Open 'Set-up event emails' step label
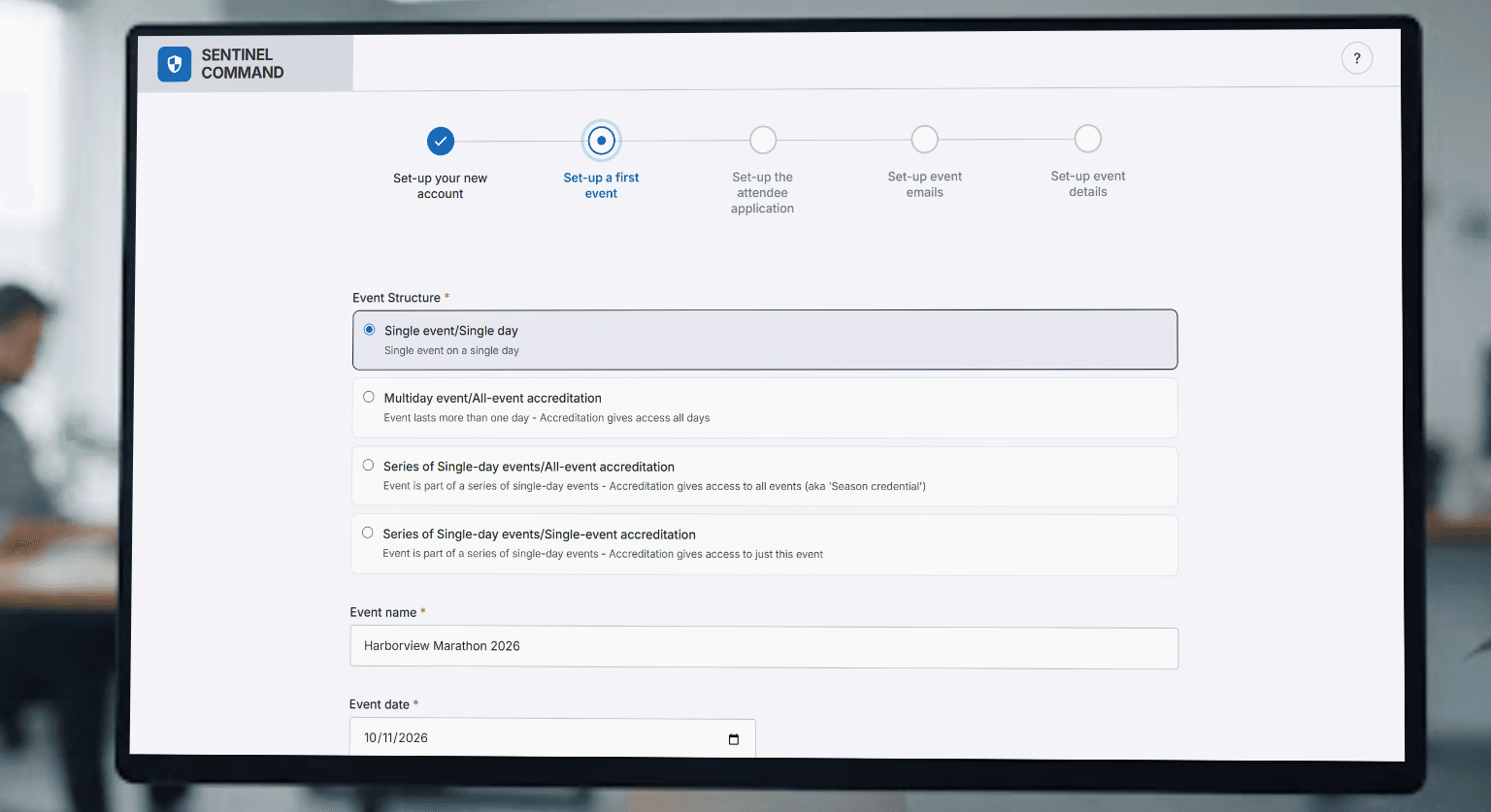This screenshot has width=1491, height=812. click(925, 184)
